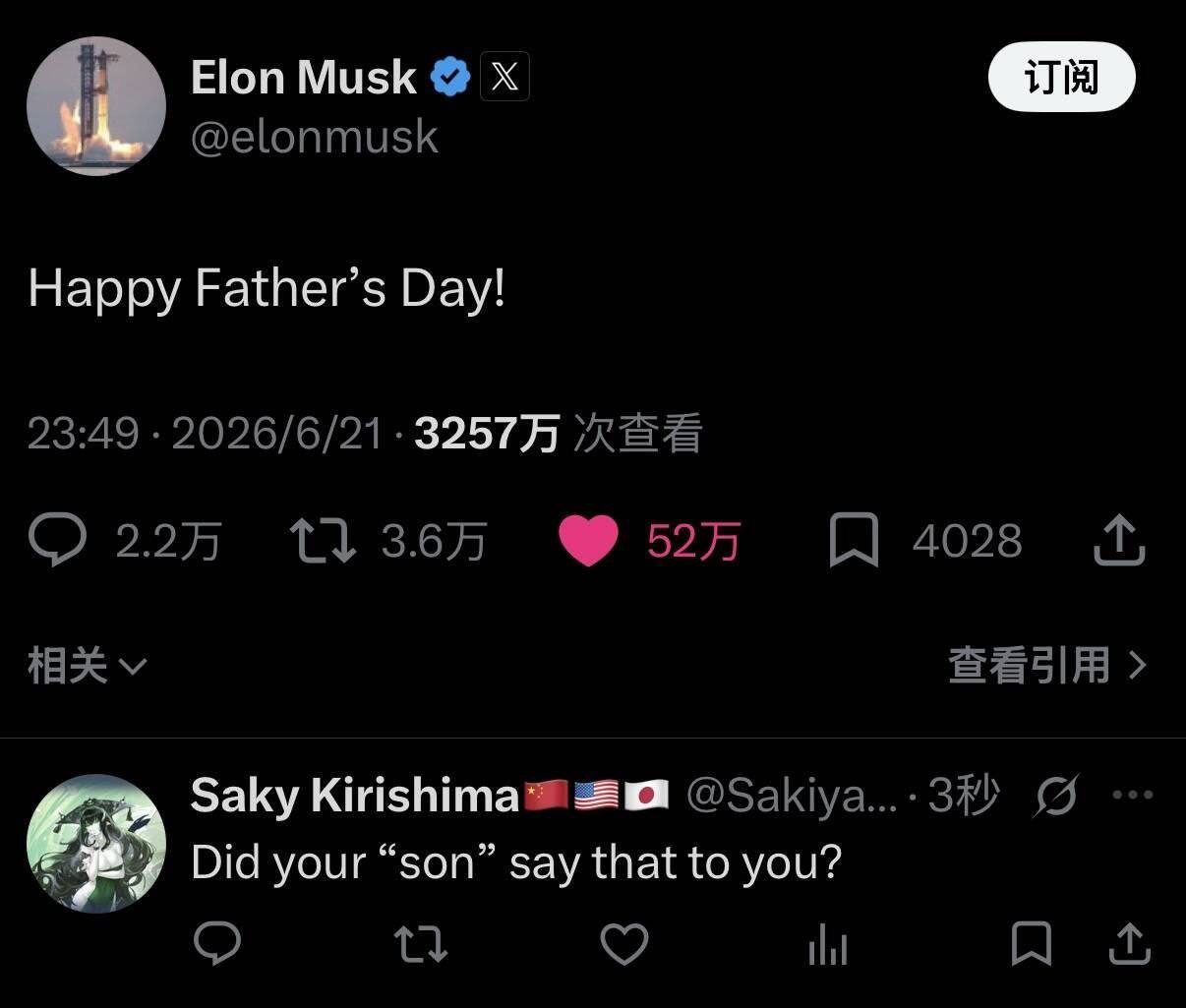Screen dimensions: 1186x1008
Task: Open Saky Kirishima's profile picture
Action: [96, 844]
